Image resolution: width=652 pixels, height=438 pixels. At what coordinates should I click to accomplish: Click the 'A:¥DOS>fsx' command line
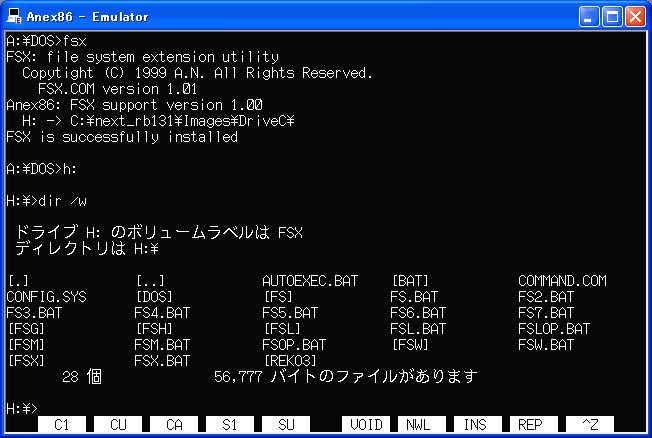pyautogui.click(x=47, y=41)
